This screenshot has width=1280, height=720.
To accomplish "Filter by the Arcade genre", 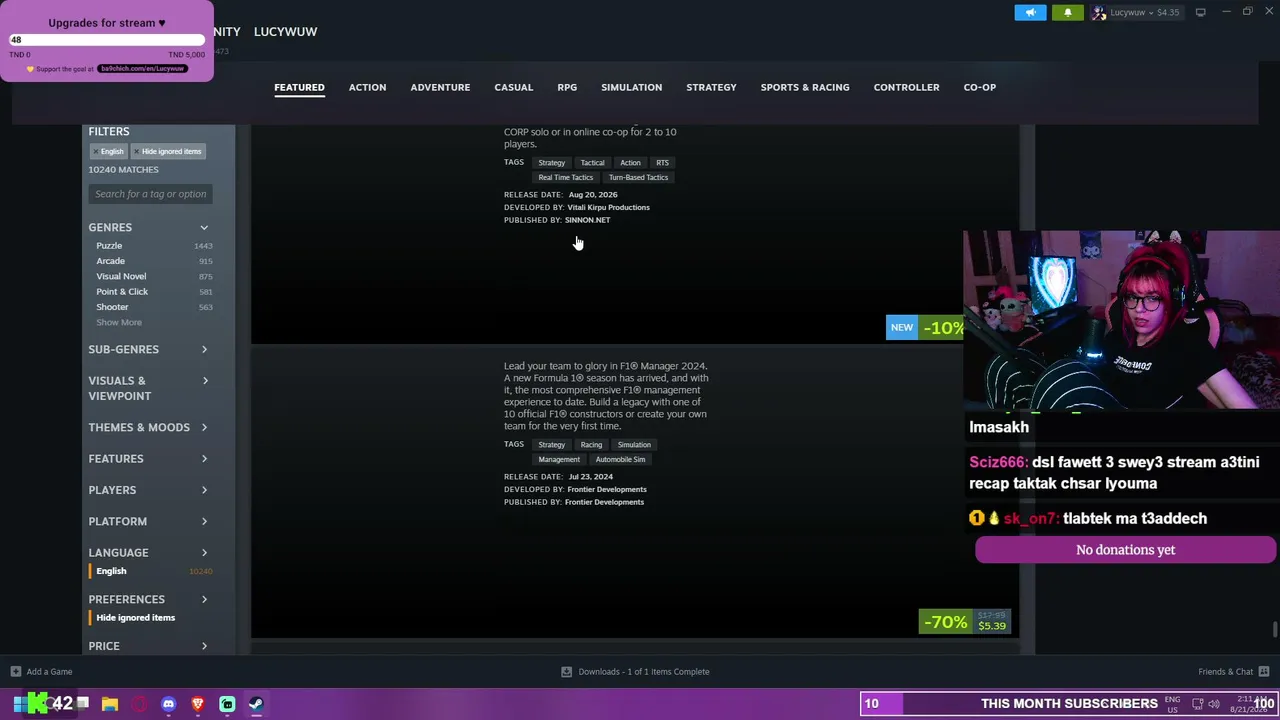I will (110, 261).
